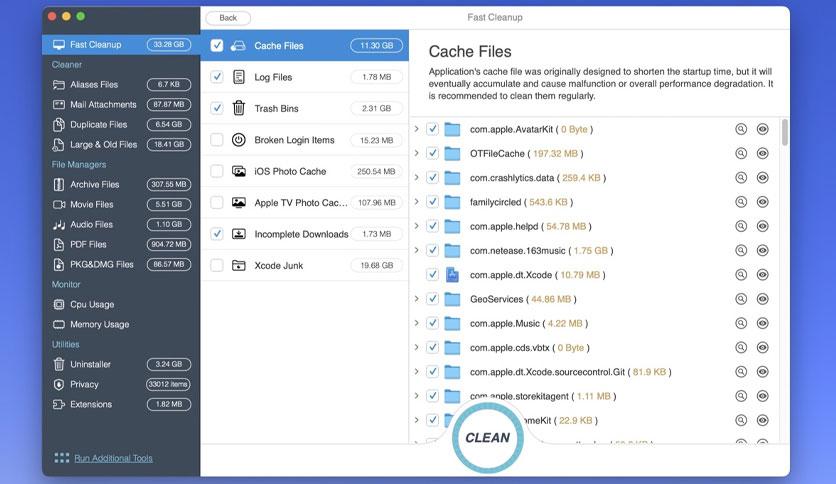This screenshot has height=484, width=836.
Task: Open Movie Files in the sidebar
Action: click(121, 205)
